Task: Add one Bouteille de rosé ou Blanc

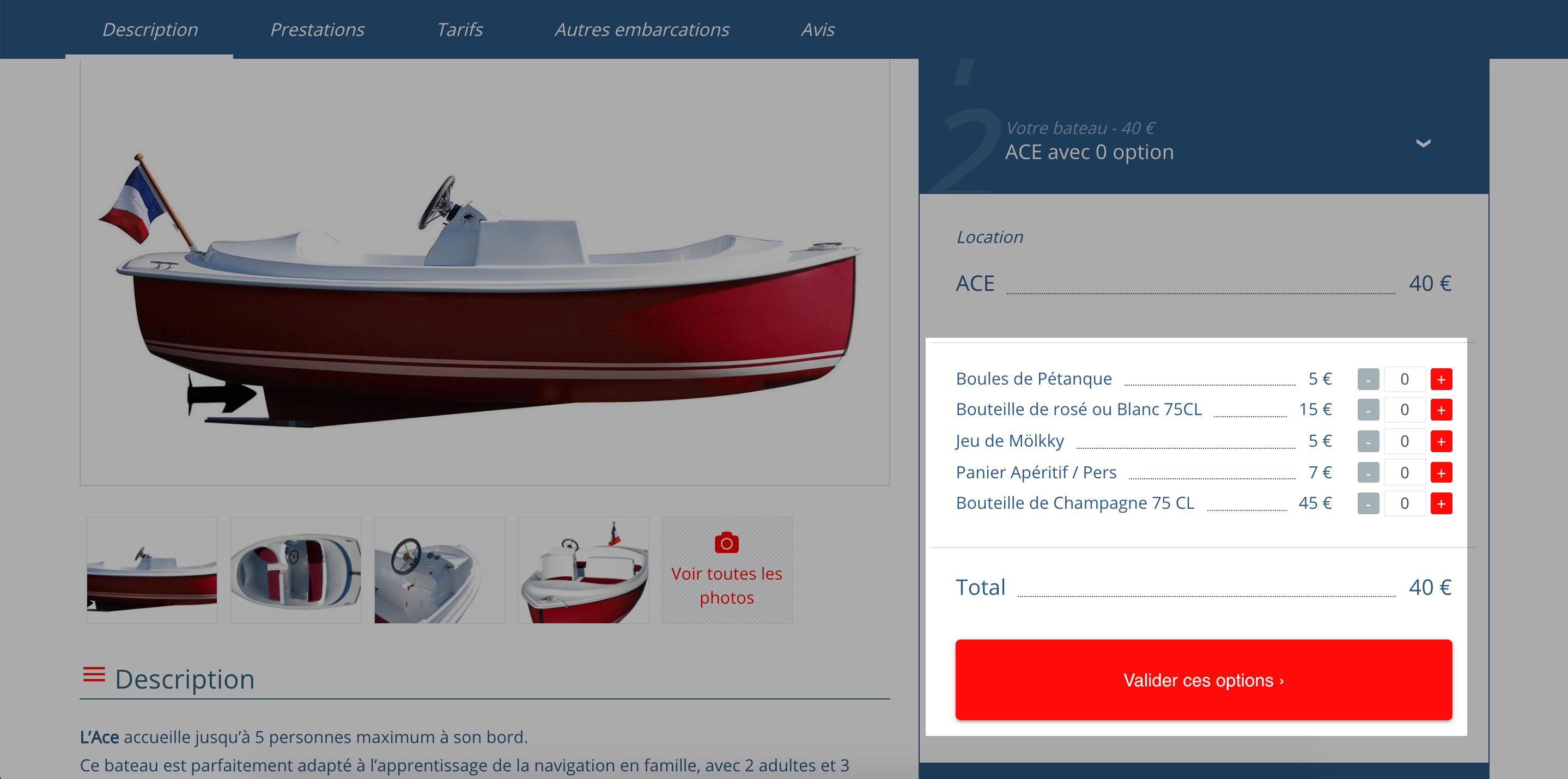Action: pyautogui.click(x=1441, y=410)
